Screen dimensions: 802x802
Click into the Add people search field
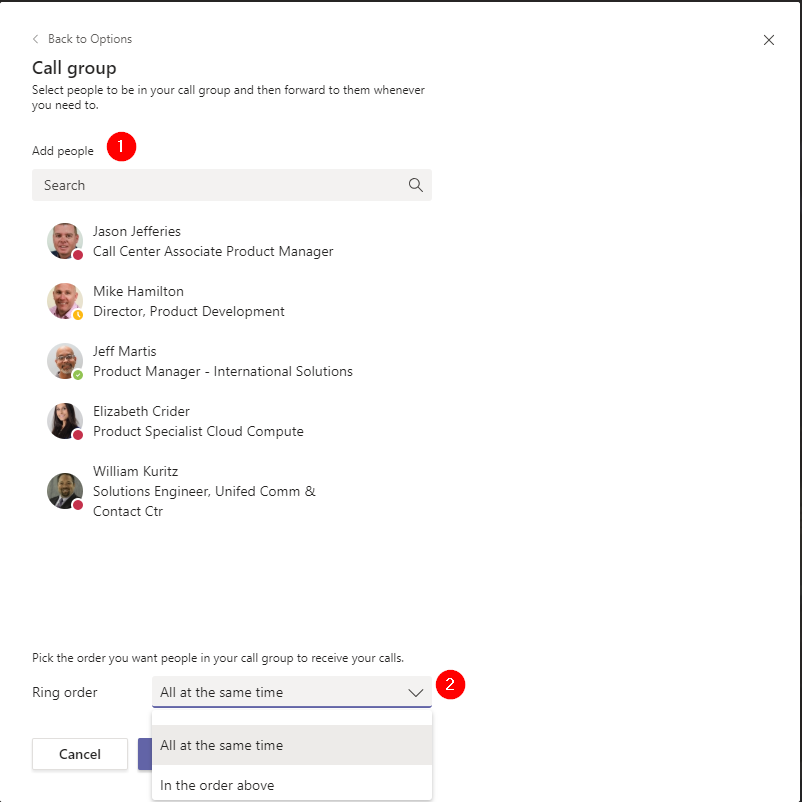(x=220, y=185)
